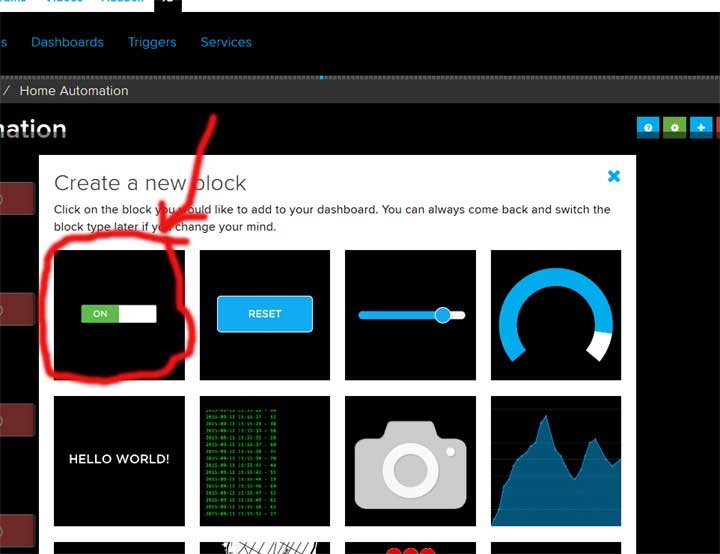Select the ON toggle switch block
720x554 pixels.
(x=119, y=315)
